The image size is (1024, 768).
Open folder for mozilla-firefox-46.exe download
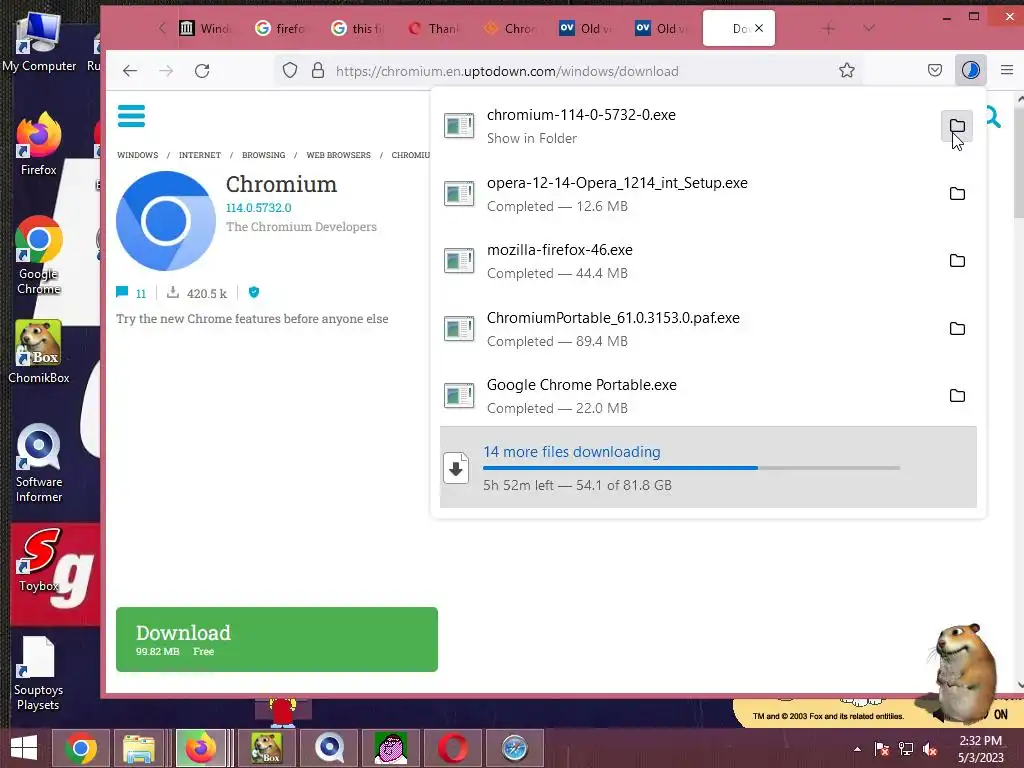coord(957,261)
